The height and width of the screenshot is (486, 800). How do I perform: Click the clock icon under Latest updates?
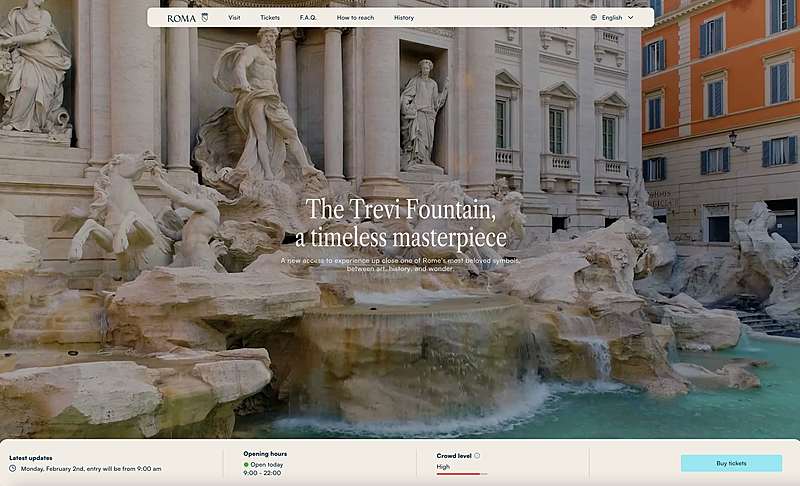12,468
